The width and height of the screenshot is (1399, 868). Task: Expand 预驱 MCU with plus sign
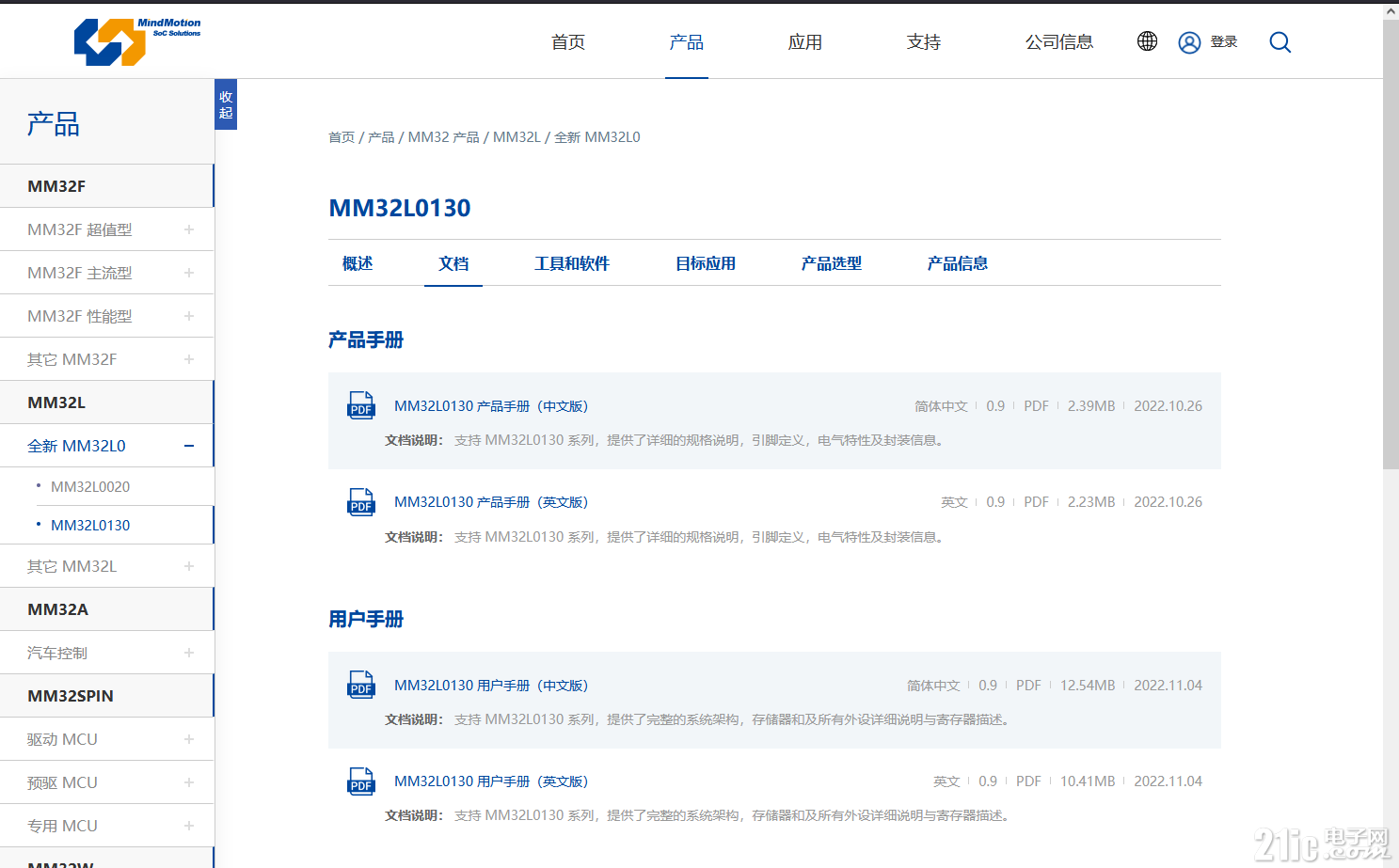(x=189, y=782)
